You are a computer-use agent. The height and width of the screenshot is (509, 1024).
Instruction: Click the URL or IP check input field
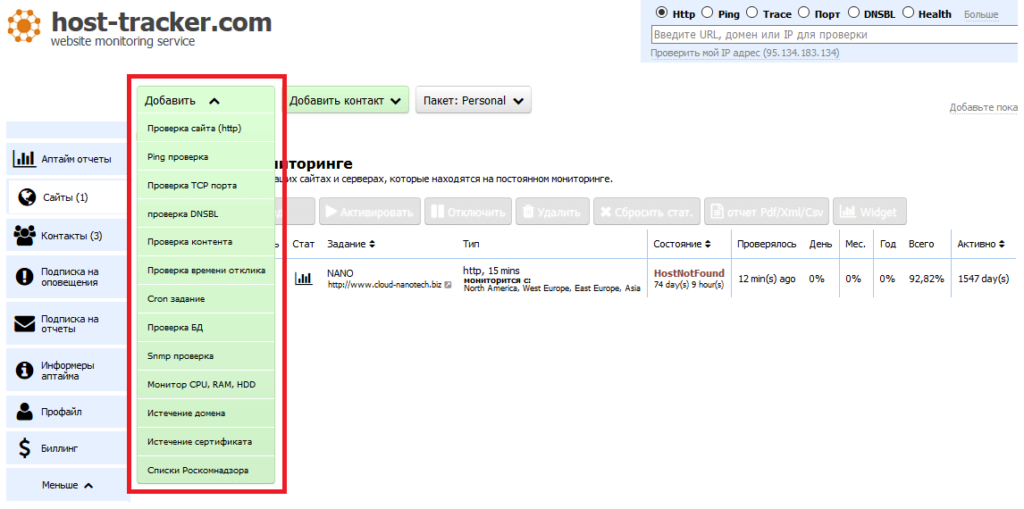[x=830, y=34]
